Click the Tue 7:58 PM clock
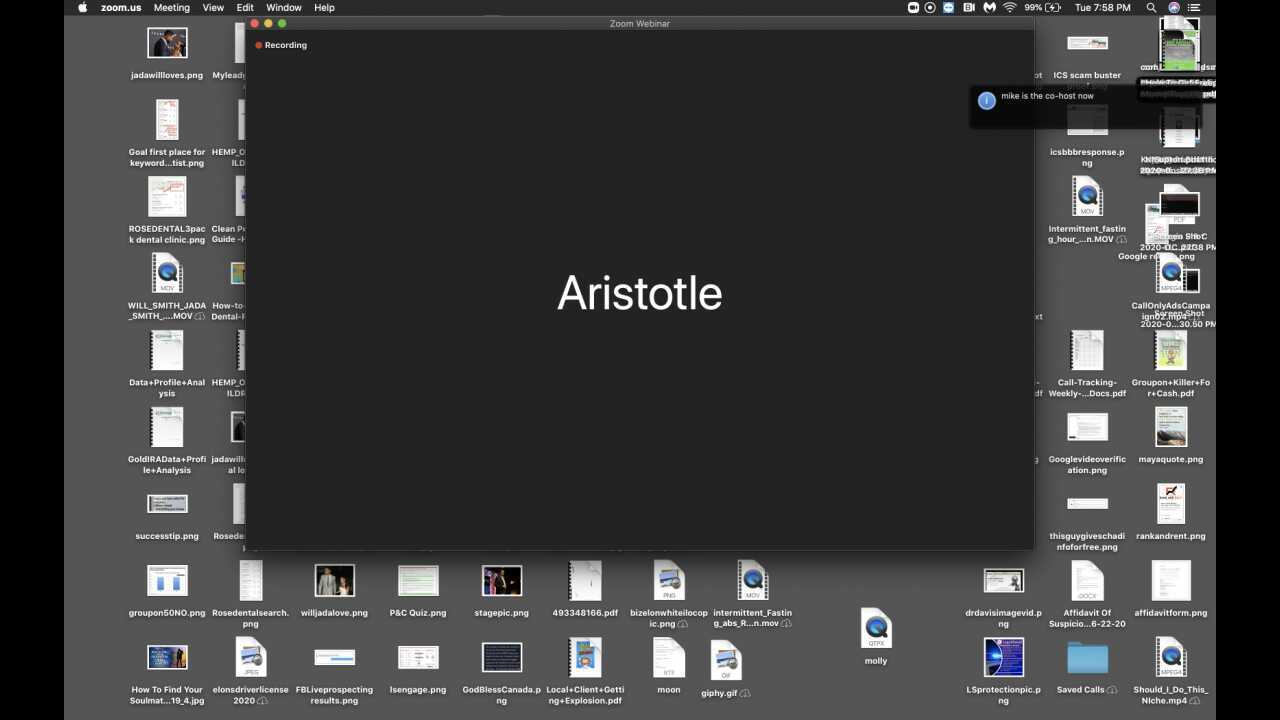Image resolution: width=1280 pixels, height=720 pixels. (1103, 7)
